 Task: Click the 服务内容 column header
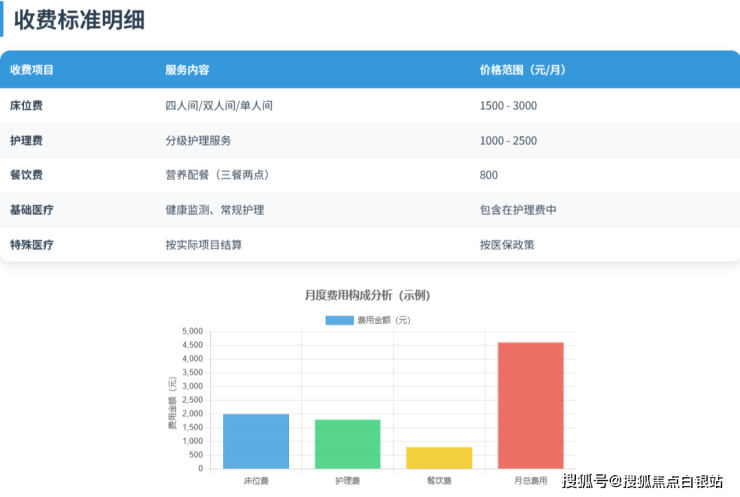click(187, 70)
